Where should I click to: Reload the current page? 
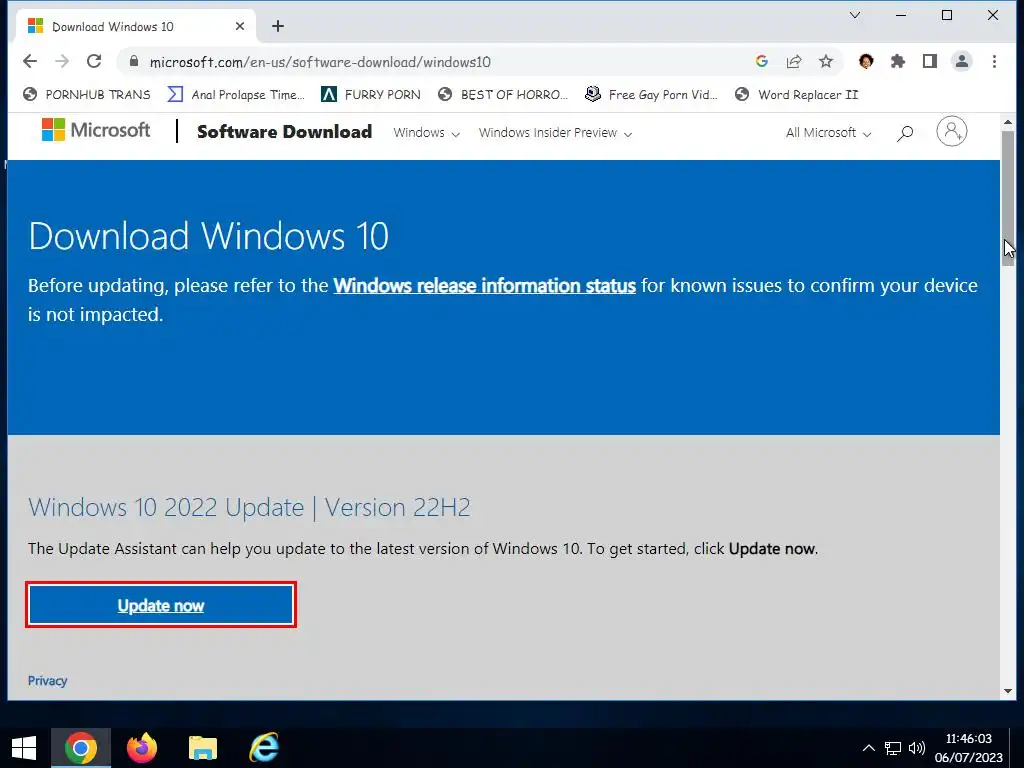point(94,61)
